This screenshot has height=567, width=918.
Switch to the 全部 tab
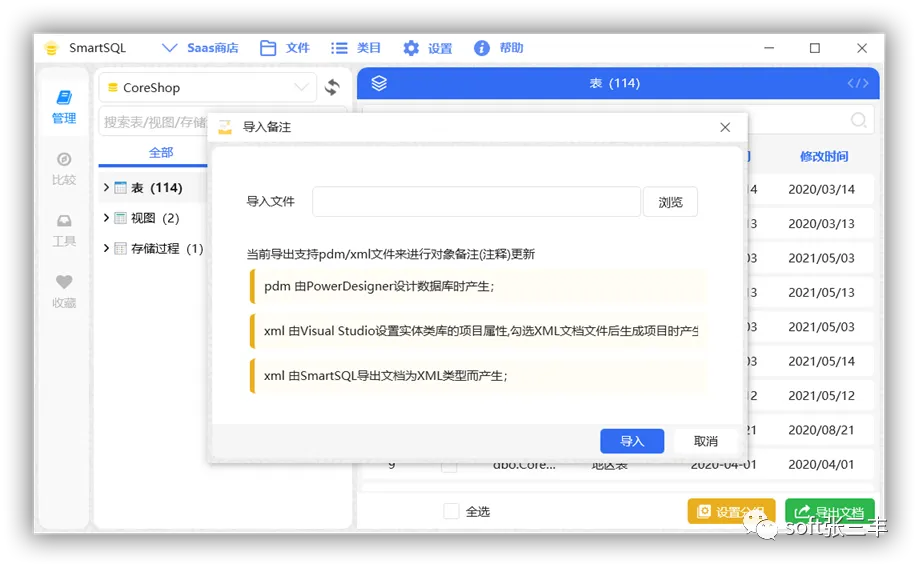[x=160, y=152]
